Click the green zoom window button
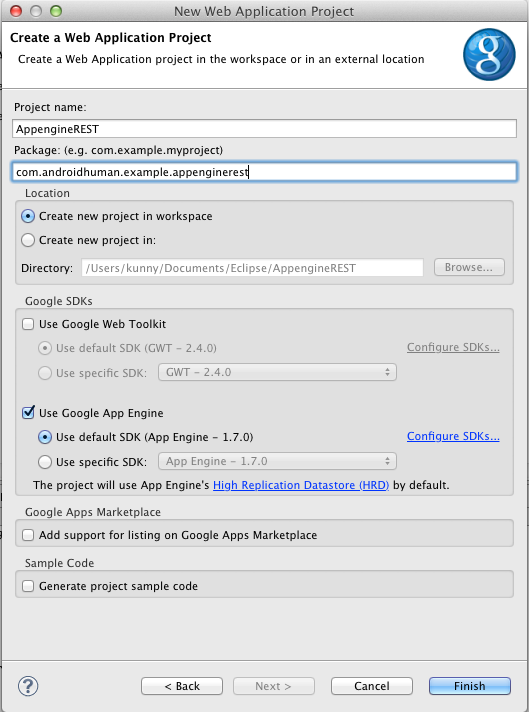 (55, 11)
